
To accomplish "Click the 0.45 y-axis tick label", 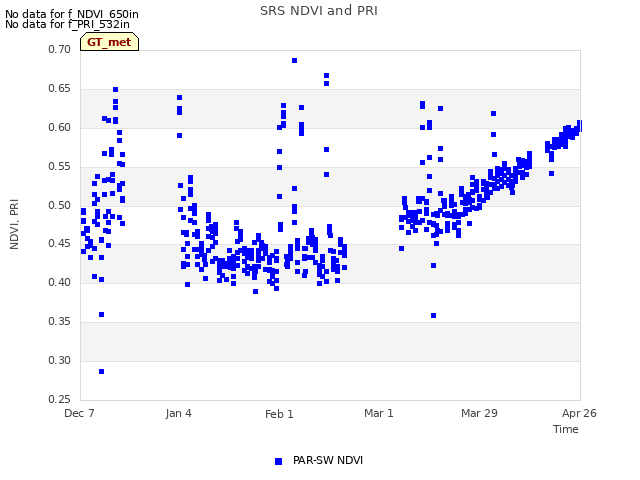I will [x=59, y=244].
